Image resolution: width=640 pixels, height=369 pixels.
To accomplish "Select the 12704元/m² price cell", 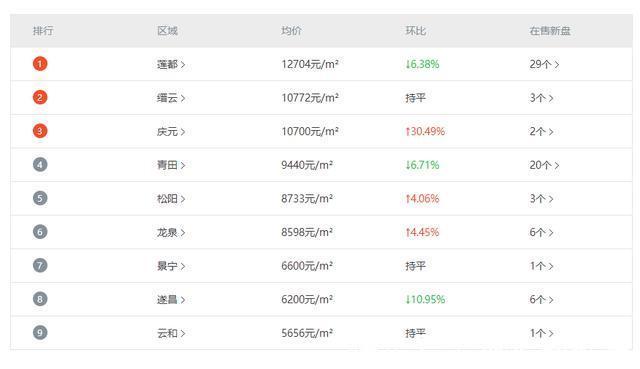I will click(310, 64).
